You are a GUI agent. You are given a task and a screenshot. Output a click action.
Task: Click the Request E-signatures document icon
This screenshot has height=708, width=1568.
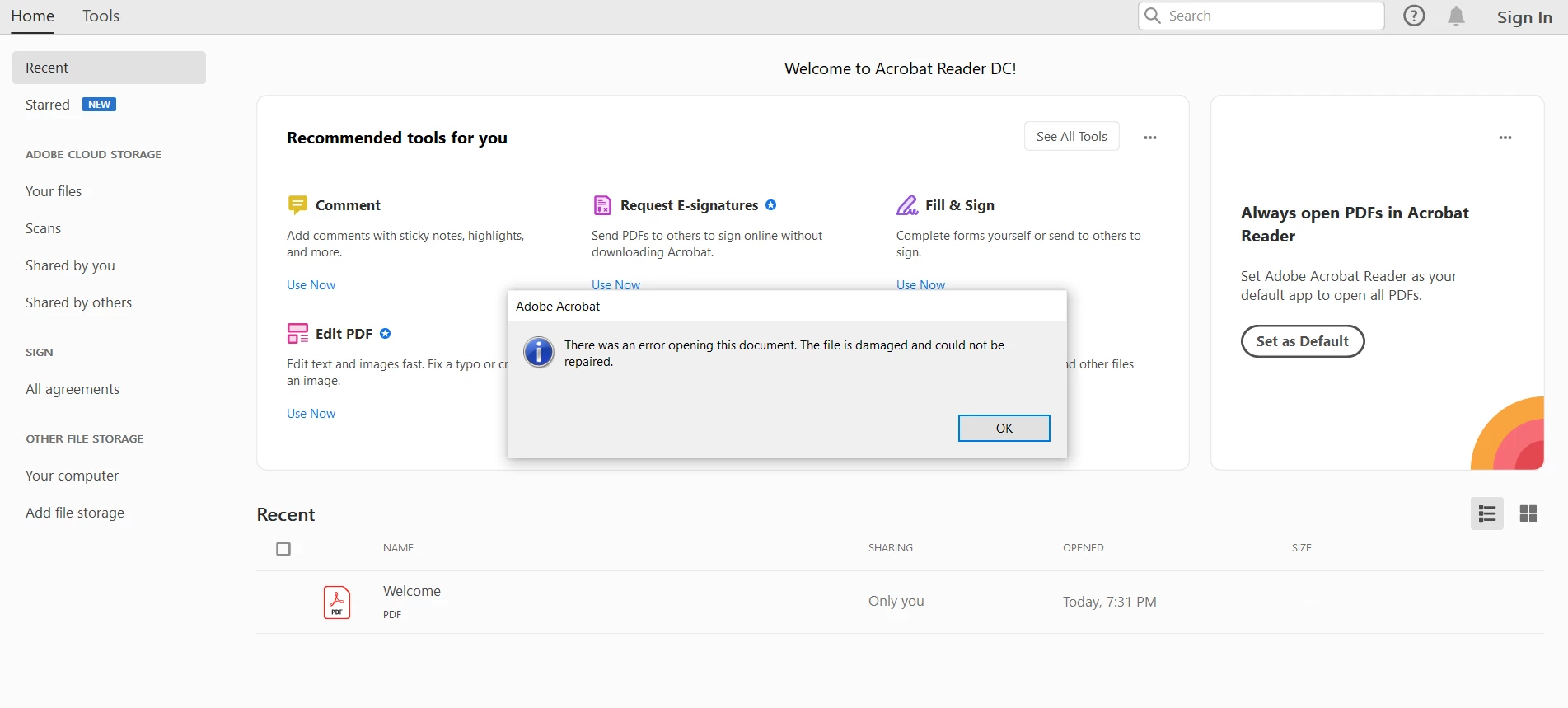pyautogui.click(x=603, y=204)
